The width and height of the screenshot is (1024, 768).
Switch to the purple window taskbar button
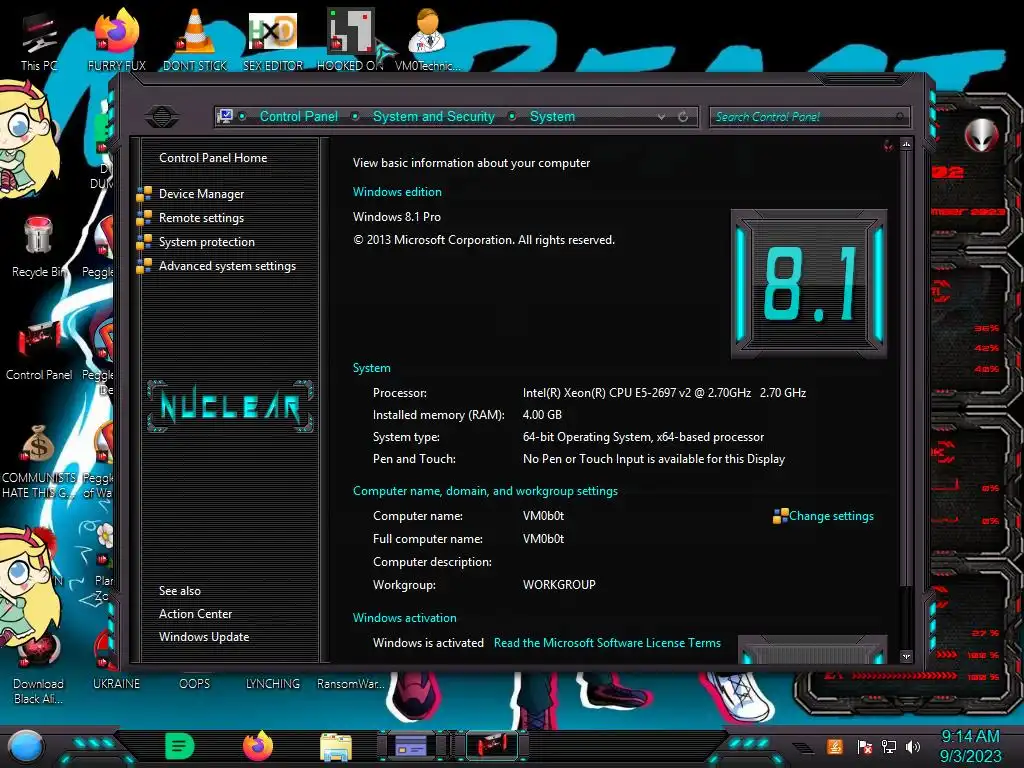point(411,746)
